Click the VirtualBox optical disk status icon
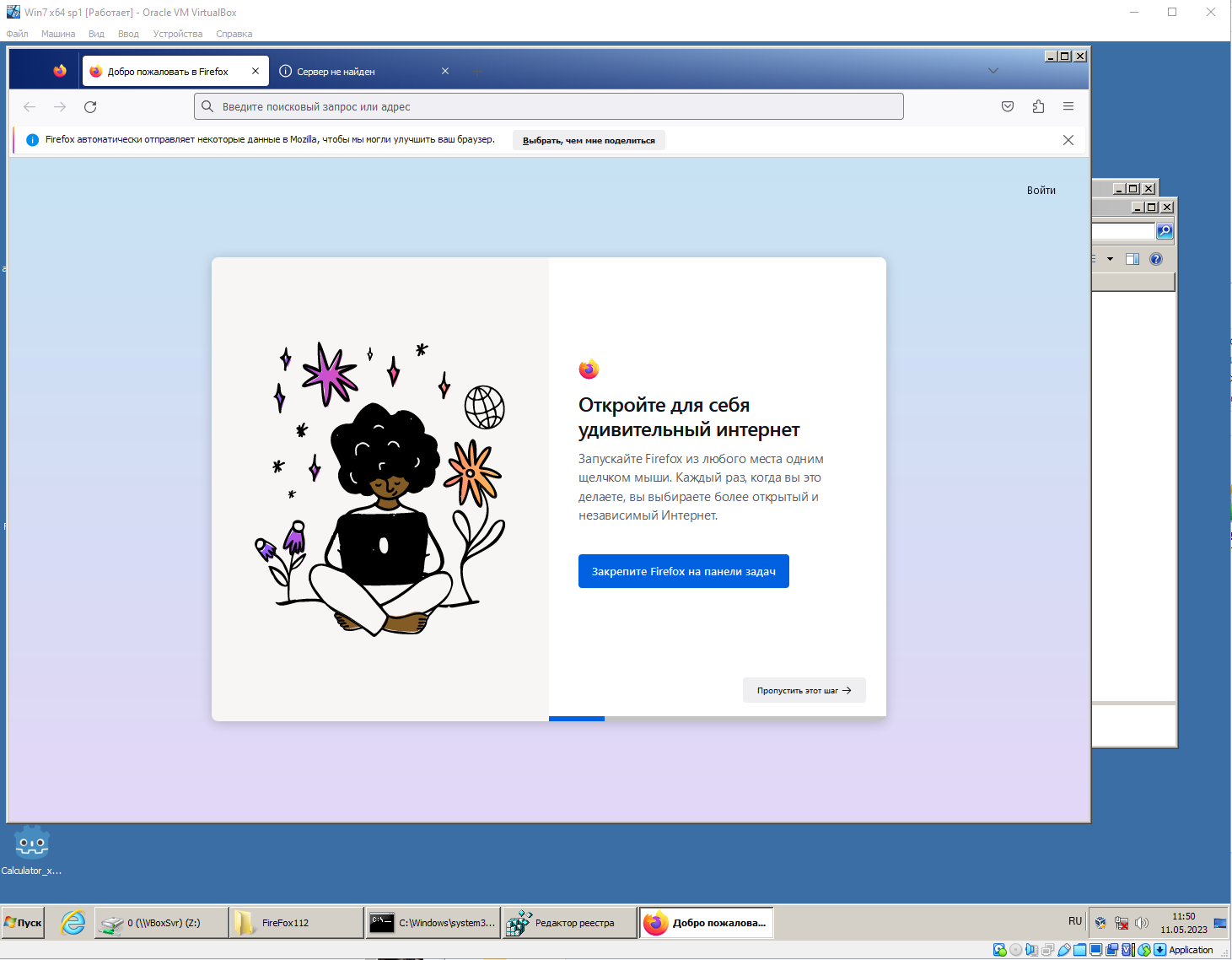This screenshot has width=1232, height=960. pos(1016,950)
